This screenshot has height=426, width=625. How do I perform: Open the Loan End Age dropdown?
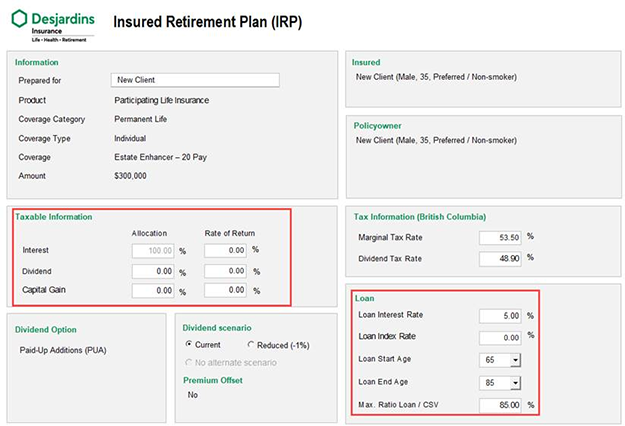click(515, 383)
